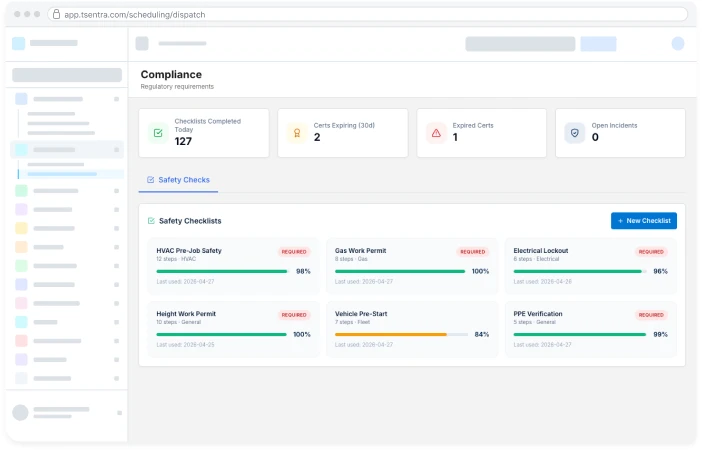Click the Last used date under Height Work Permit

(x=185, y=345)
